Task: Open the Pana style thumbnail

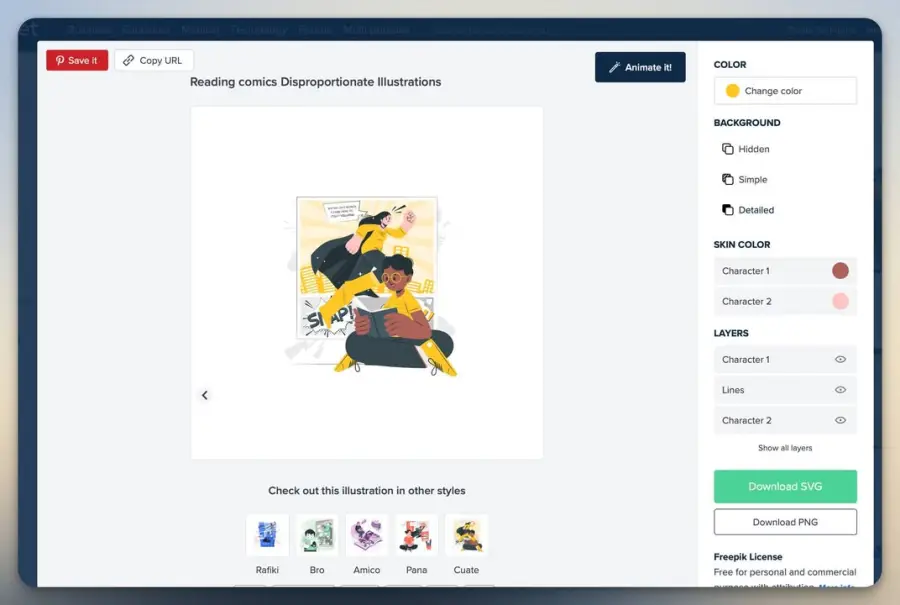Action: (417, 535)
